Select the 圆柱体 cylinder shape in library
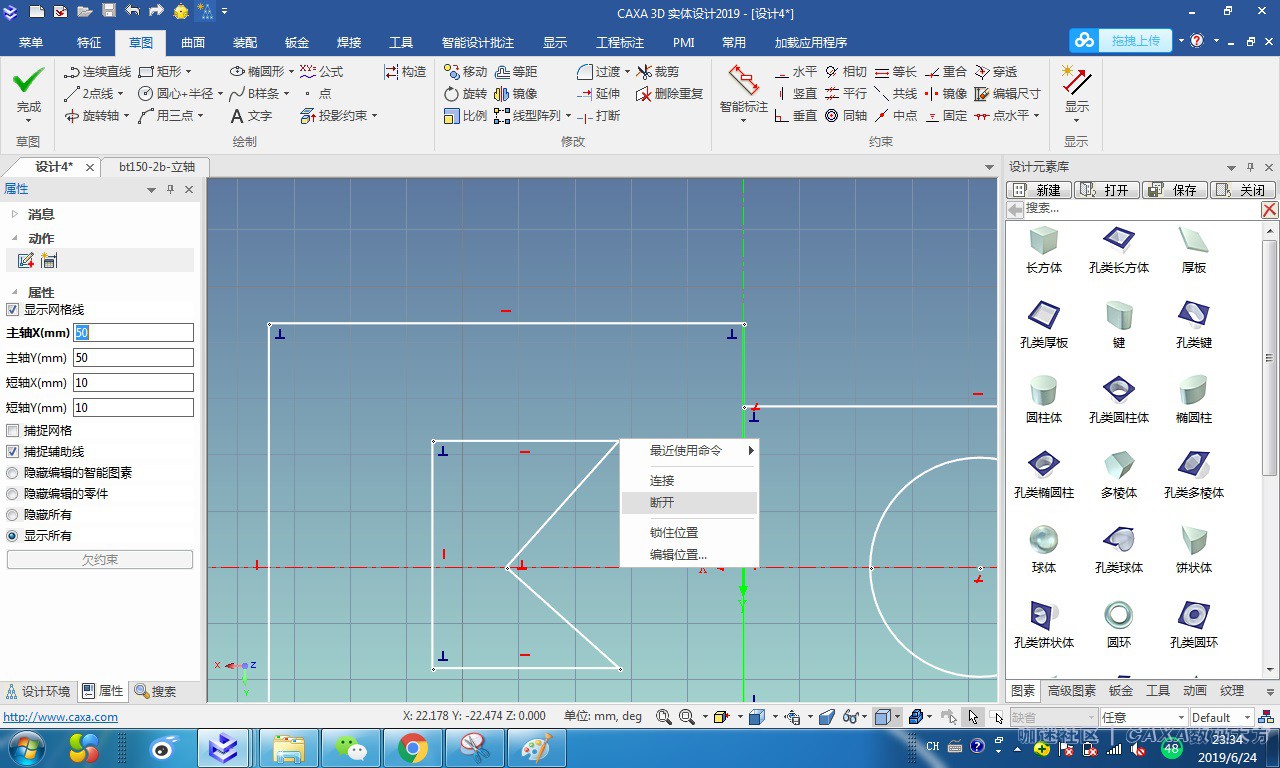Viewport: 1280px width, 768px height. tap(1044, 399)
